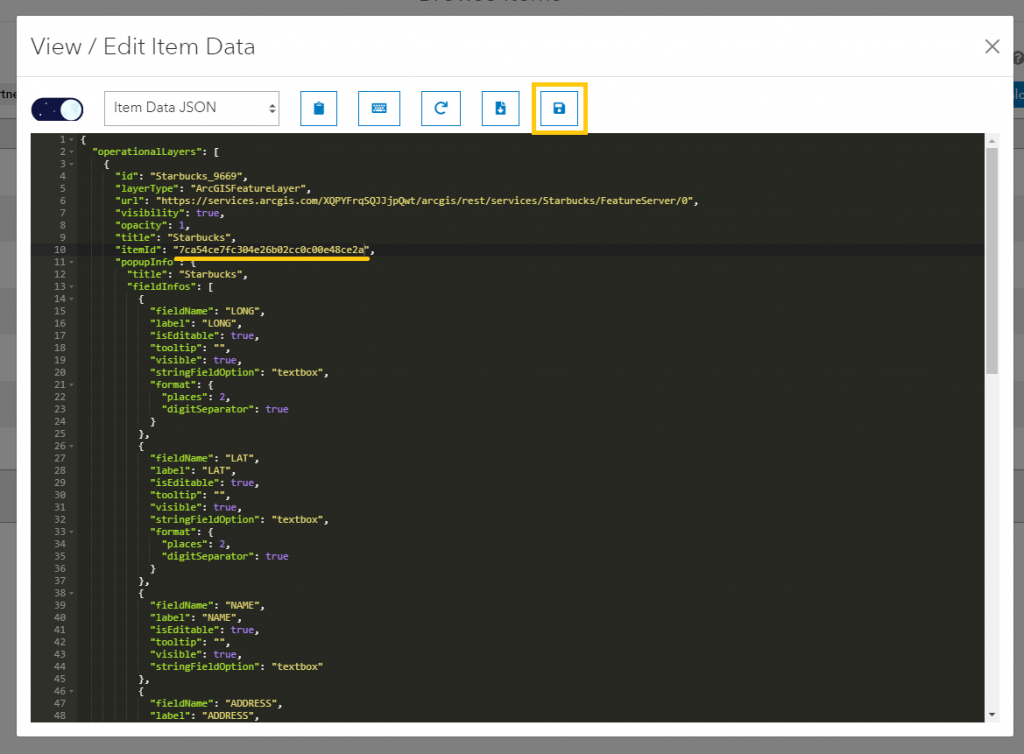The image size is (1024, 754).
Task: Place cursor in the FeatureServer url line
Action: [430, 201]
